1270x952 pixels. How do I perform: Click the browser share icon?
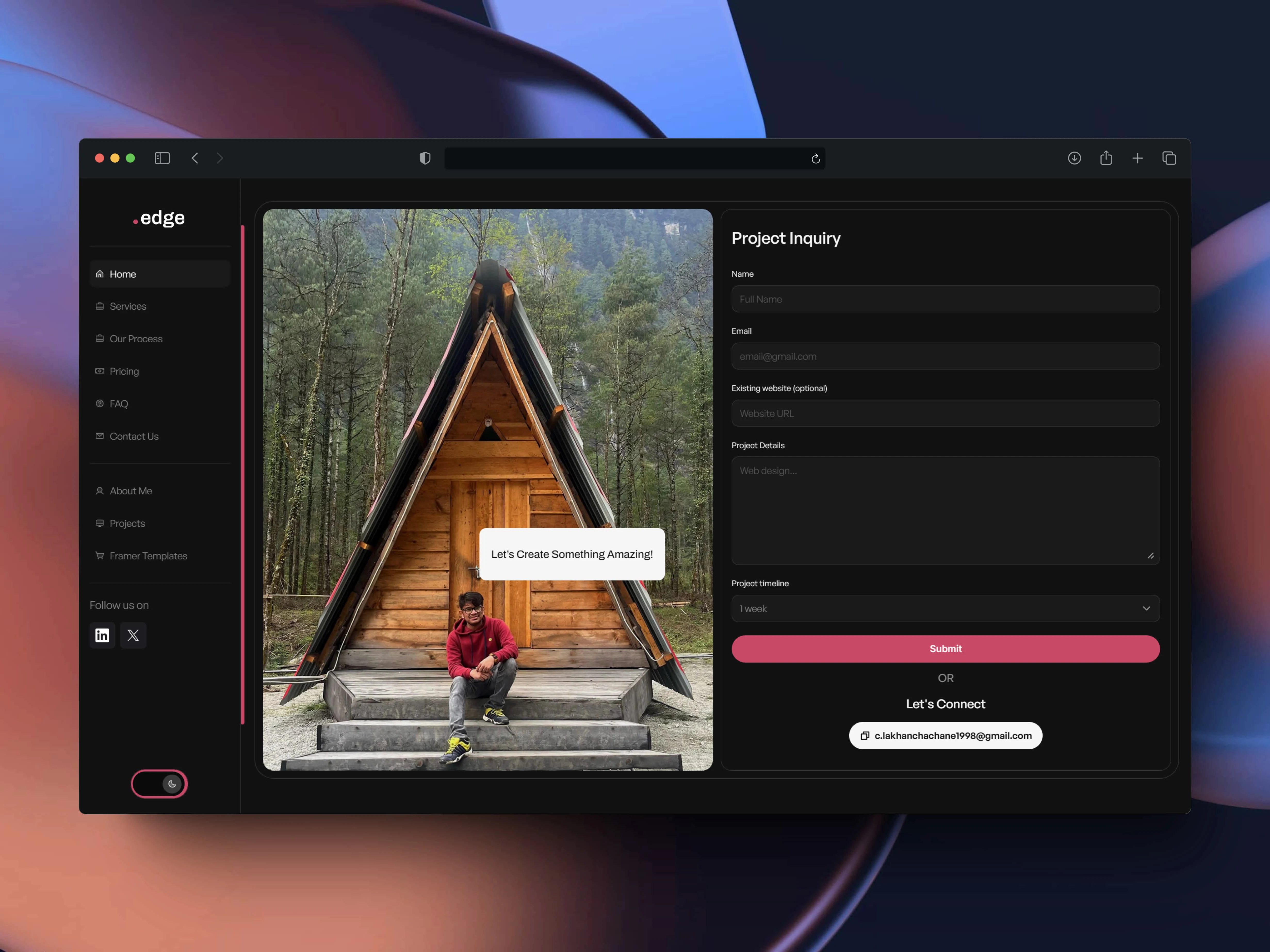coord(1106,157)
